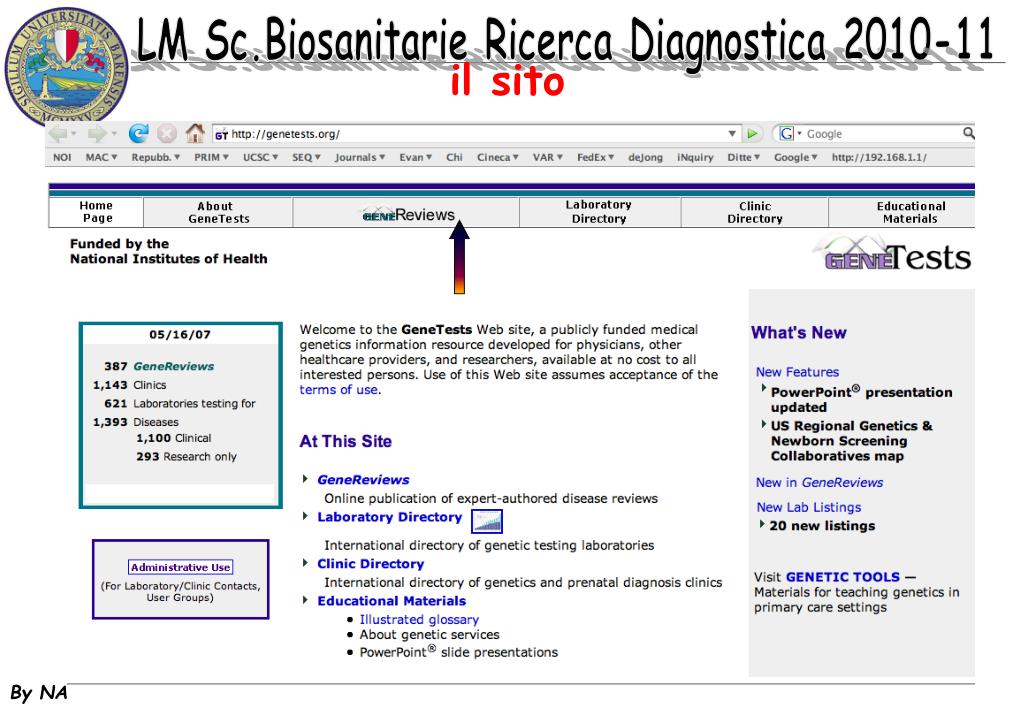Select the GeneReviews navigation tab
Screen dimensions: 1023x708
[x=406, y=212]
